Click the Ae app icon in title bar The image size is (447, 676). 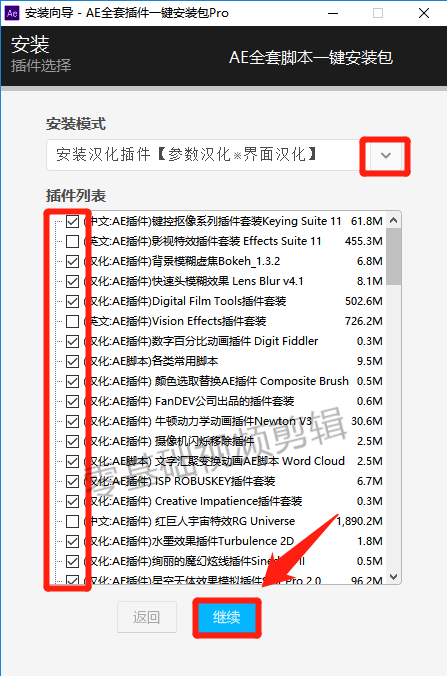[x=12, y=13]
